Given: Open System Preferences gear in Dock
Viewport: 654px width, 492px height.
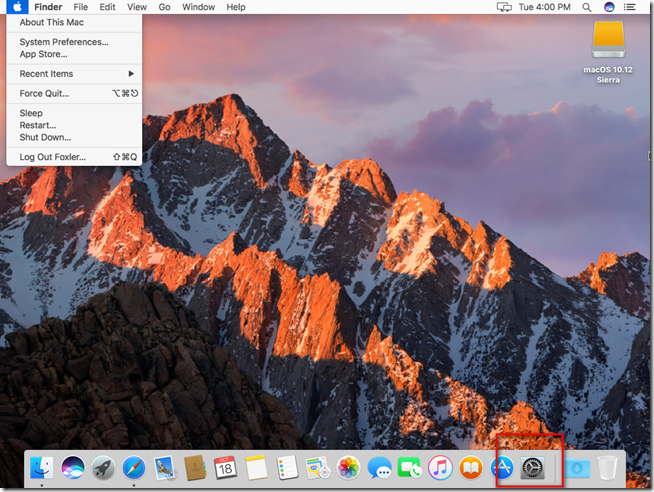Looking at the screenshot, I should 533,467.
